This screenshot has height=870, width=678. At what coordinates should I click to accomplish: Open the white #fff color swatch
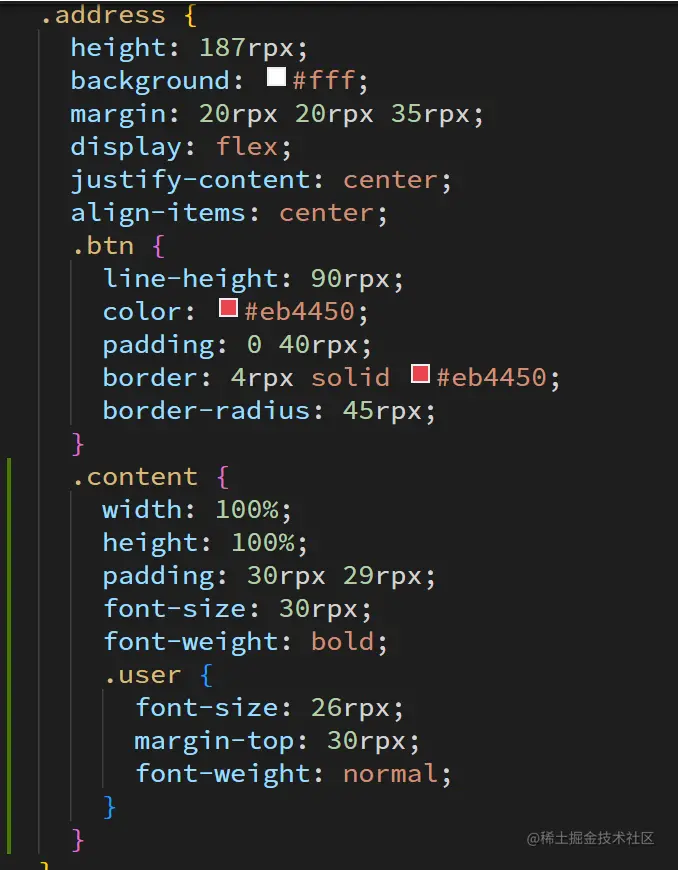point(276,77)
